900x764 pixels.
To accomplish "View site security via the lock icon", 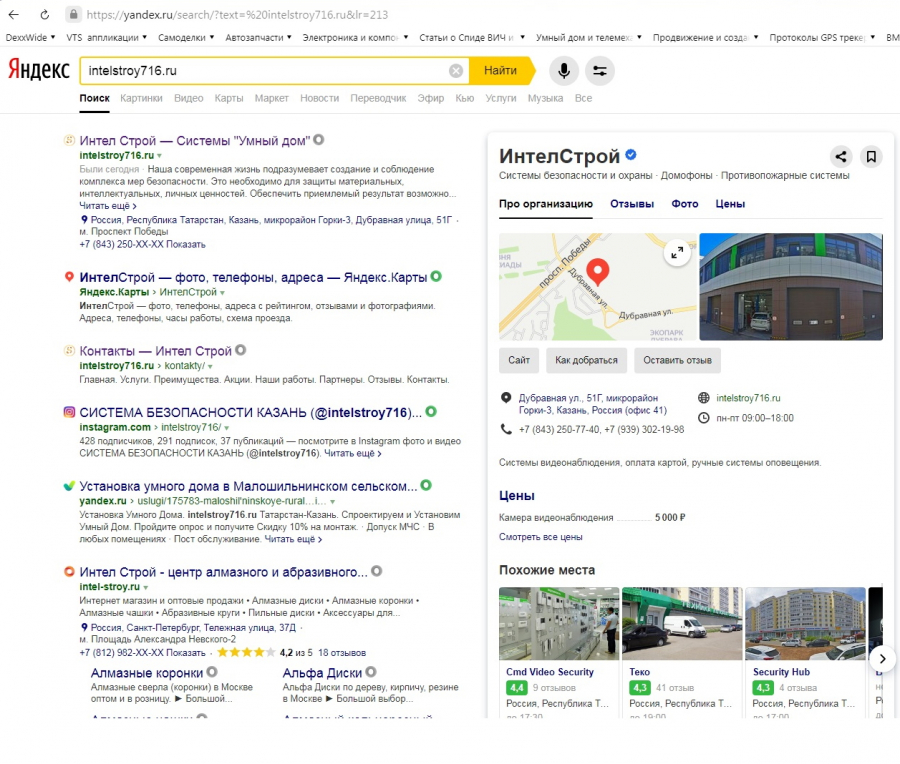I will pyautogui.click(x=73, y=14).
